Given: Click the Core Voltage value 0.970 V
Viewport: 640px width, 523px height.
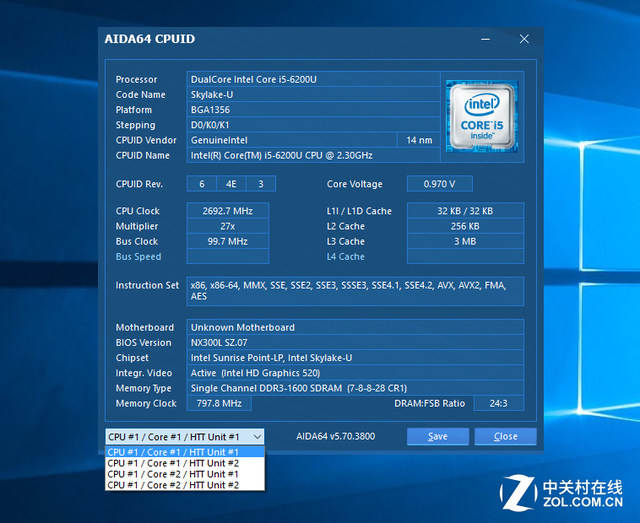Looking at the screenshot, I should pos(440,184).
